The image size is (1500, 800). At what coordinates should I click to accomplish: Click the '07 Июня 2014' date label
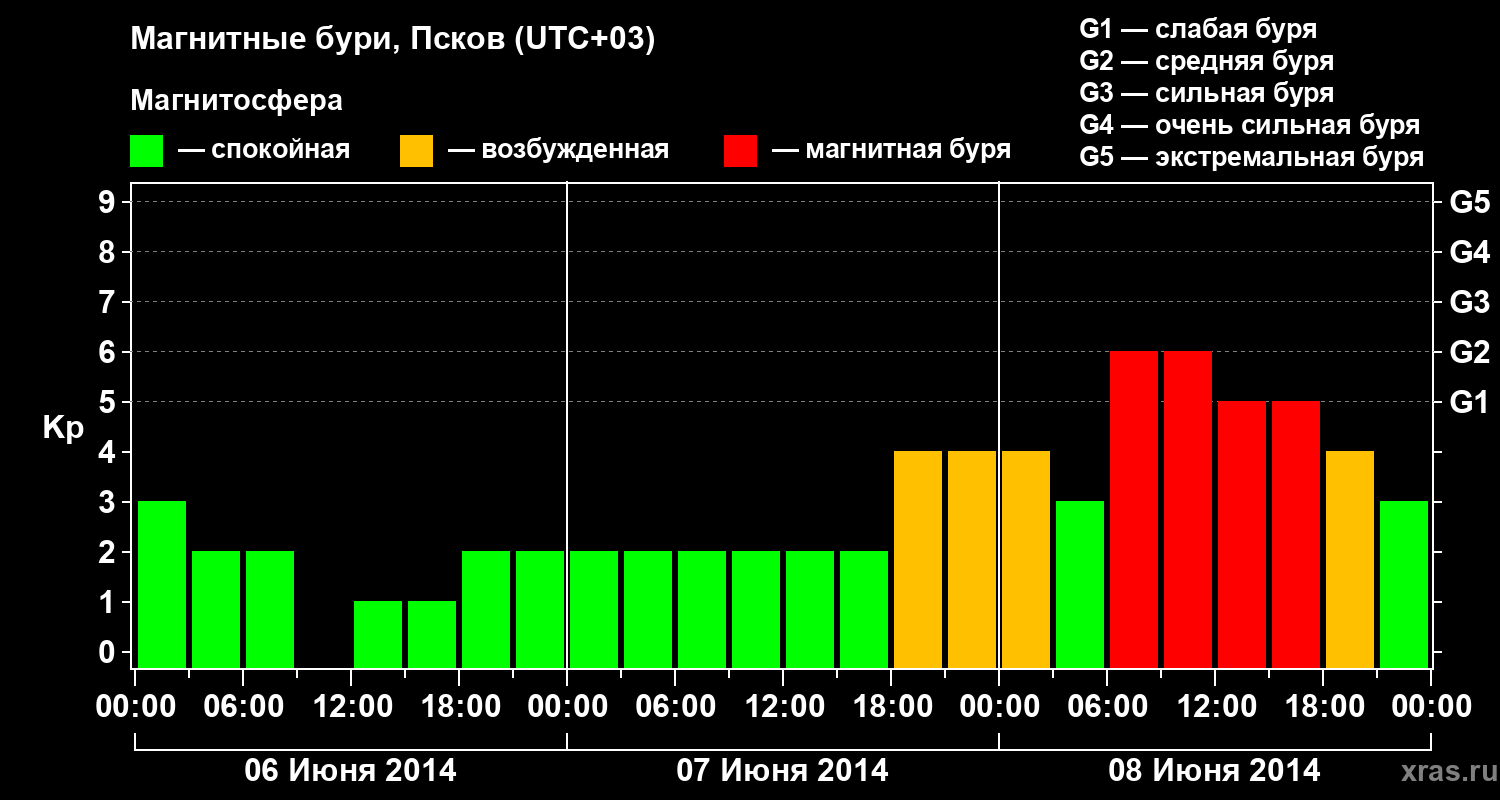(783, 770)
